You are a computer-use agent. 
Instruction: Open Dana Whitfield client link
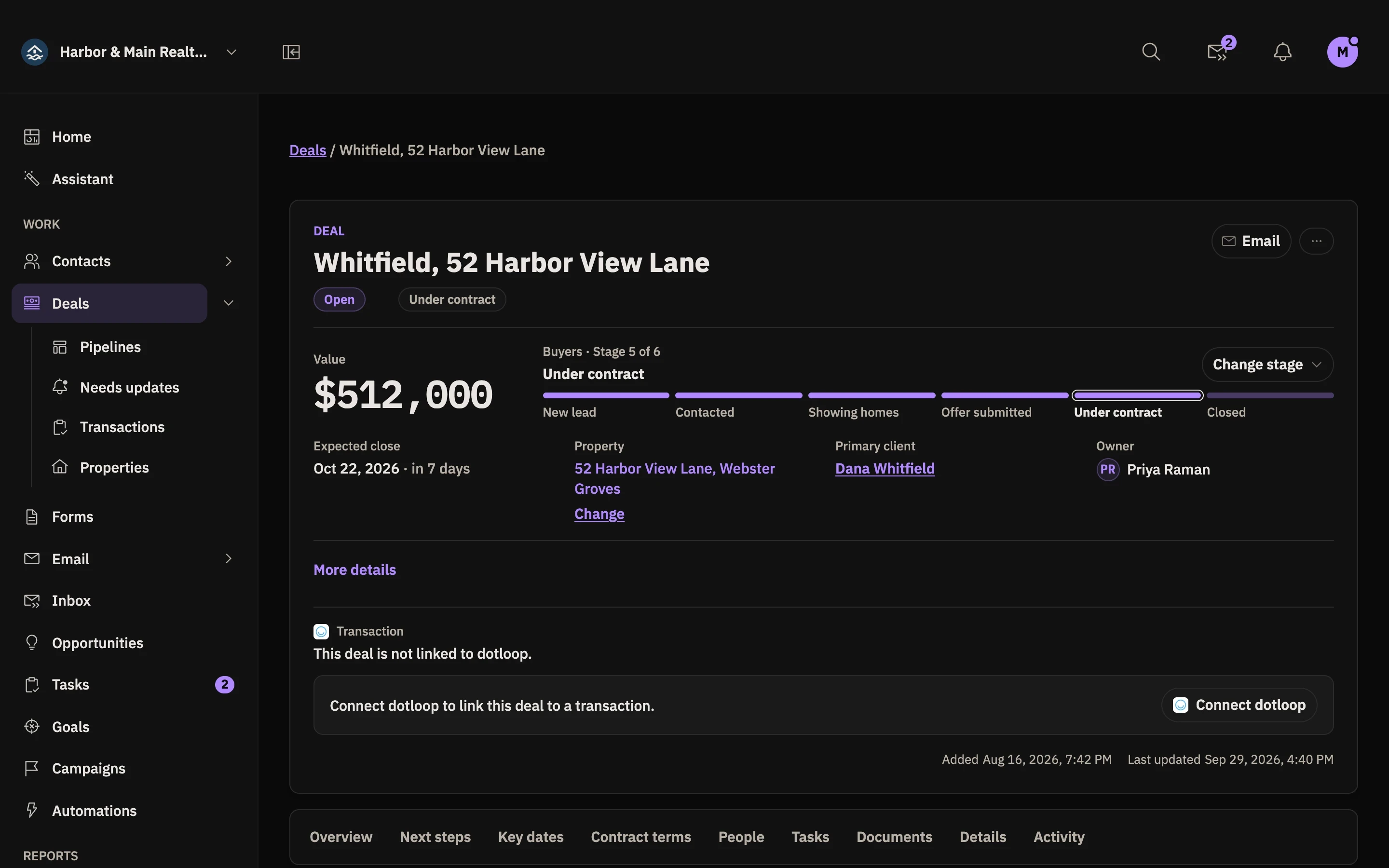(x=885, y=468)
